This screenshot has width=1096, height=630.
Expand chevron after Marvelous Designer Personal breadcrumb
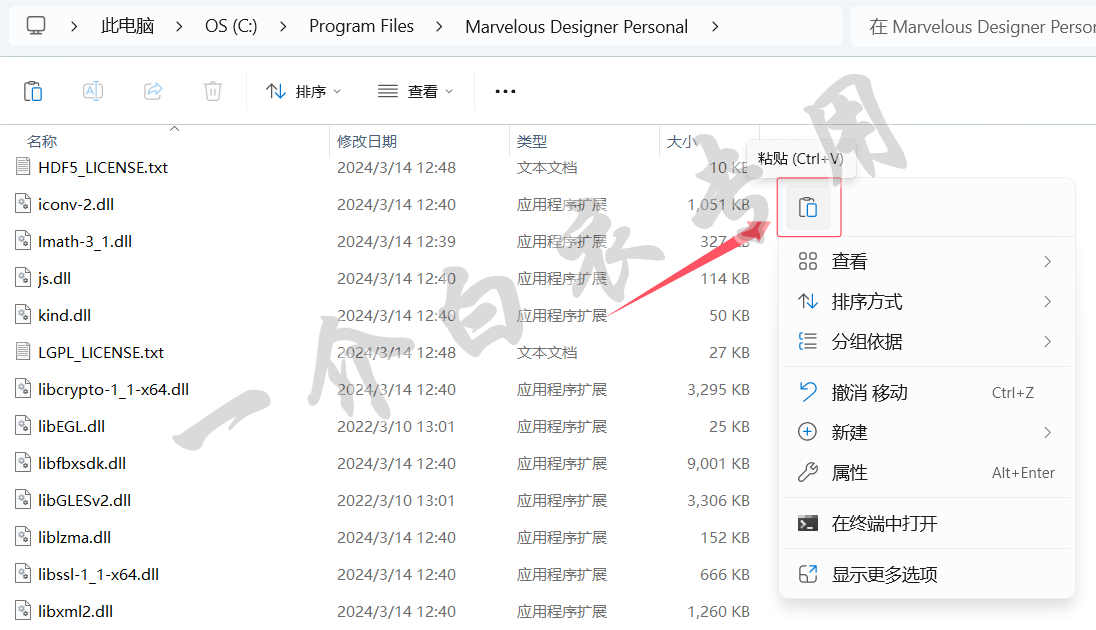714,27
